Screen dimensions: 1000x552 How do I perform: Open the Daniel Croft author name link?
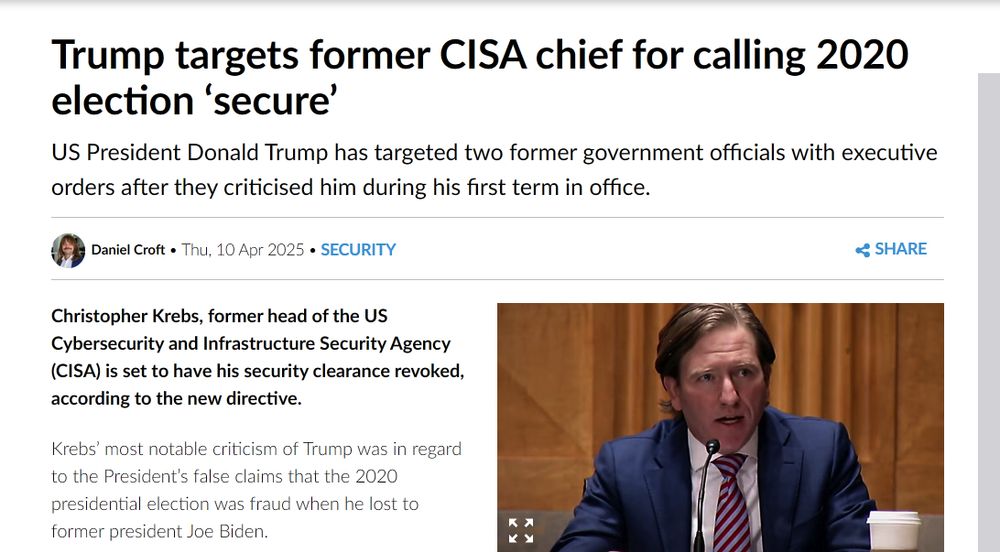click(x=128, y=250)
